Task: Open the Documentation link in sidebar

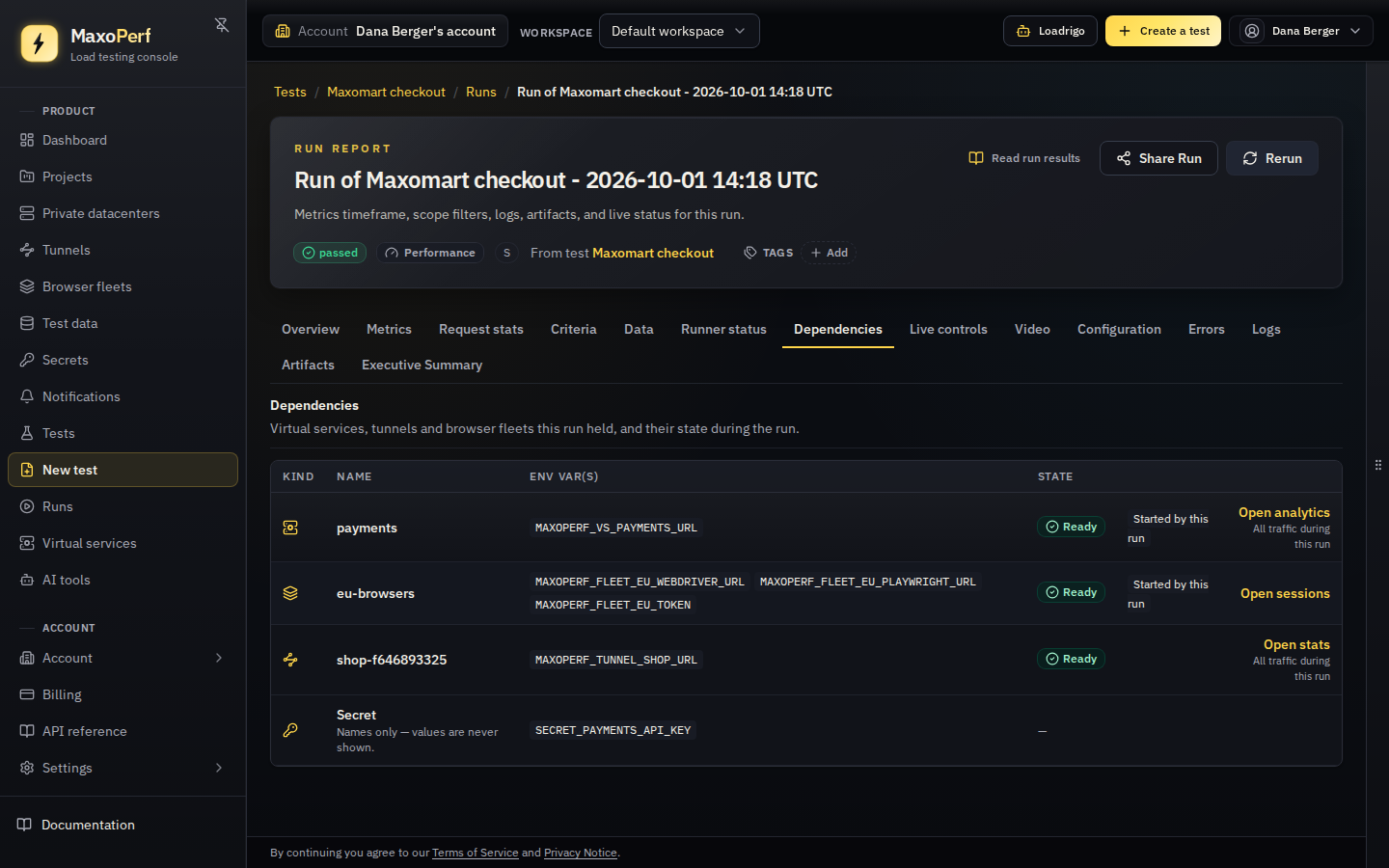Action: (123, 825)
